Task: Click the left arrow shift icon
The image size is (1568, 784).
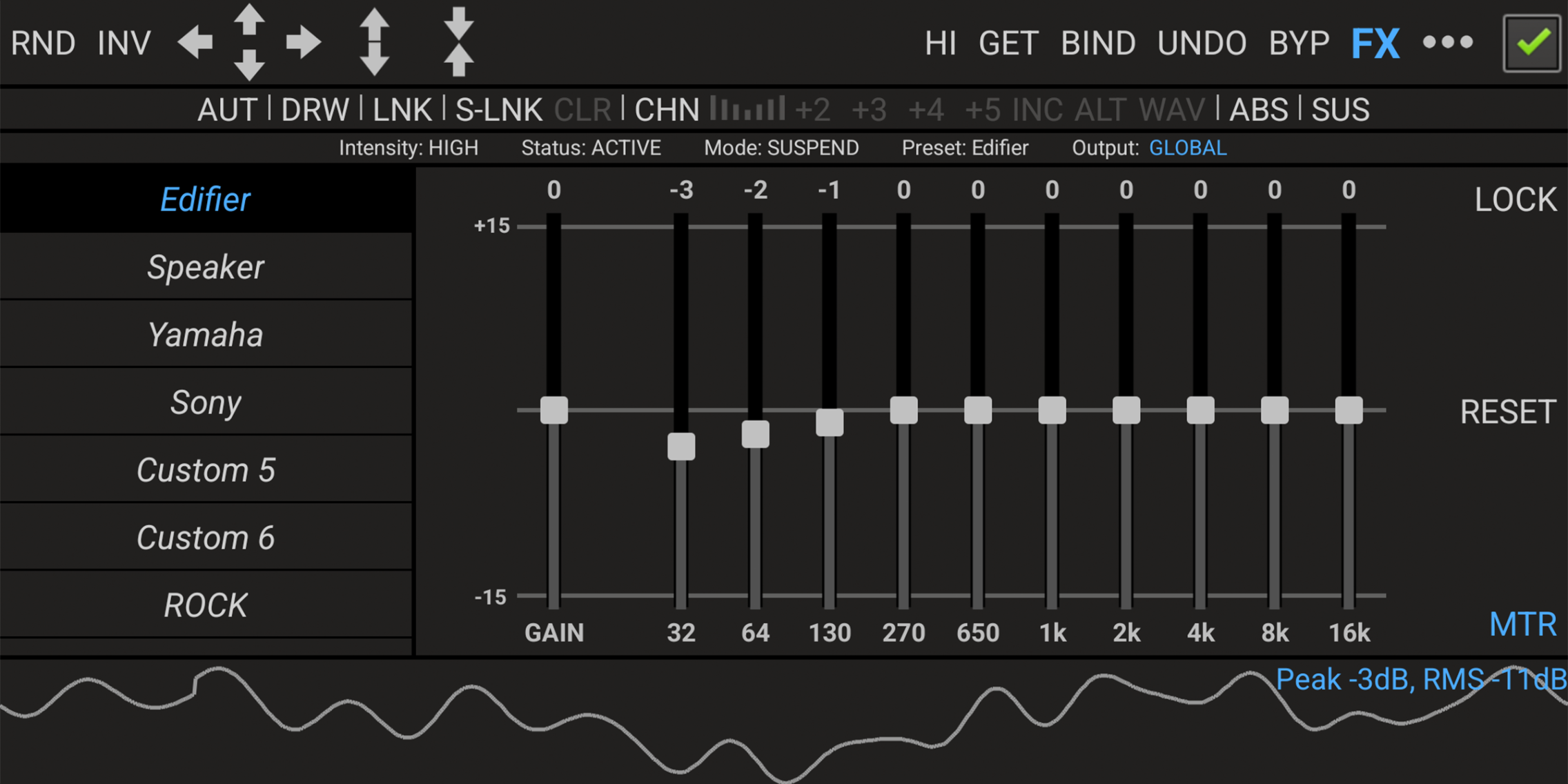Action: pos(195,43)
